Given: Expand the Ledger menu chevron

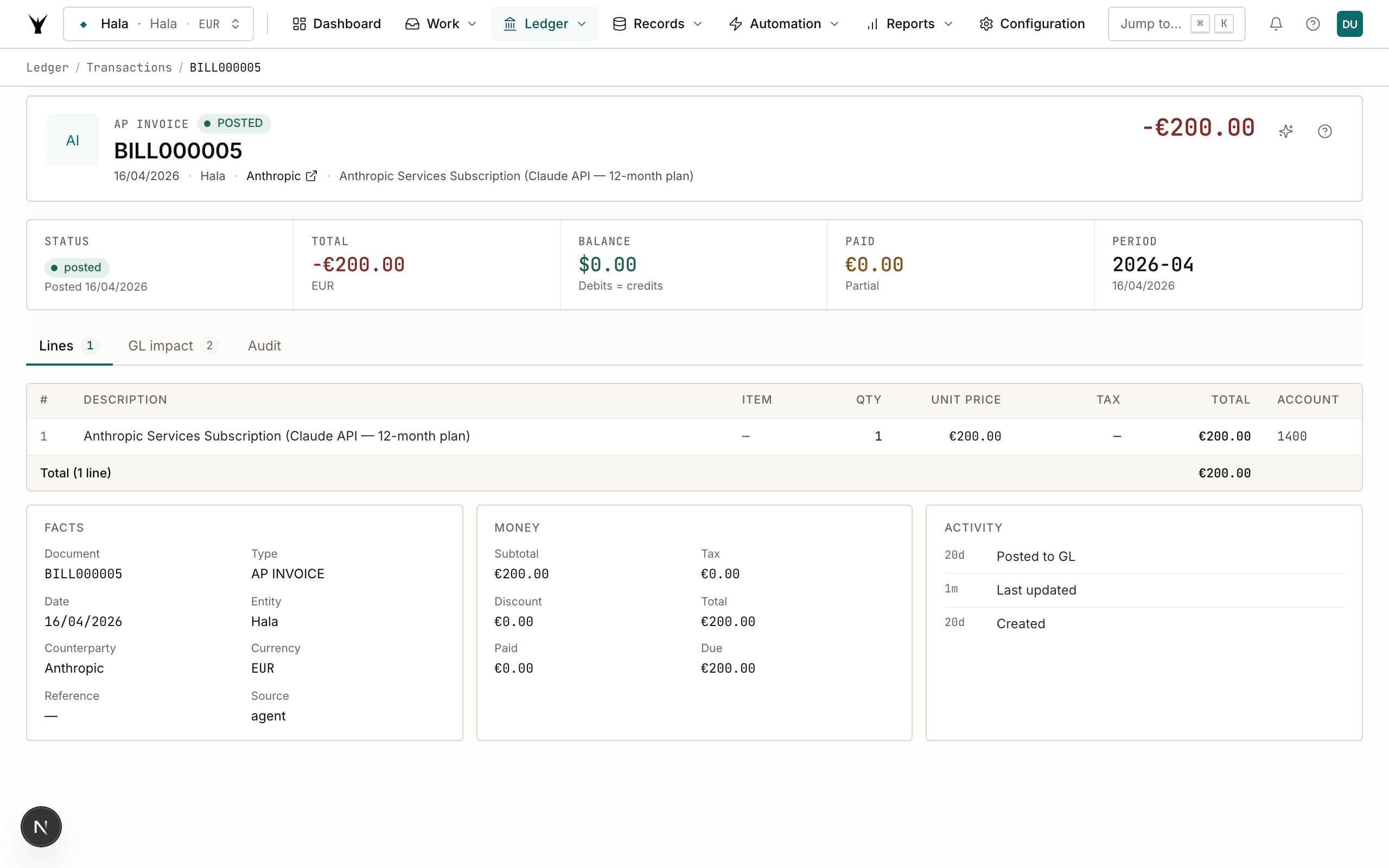Looking at the screenshot, I should 582,23.
